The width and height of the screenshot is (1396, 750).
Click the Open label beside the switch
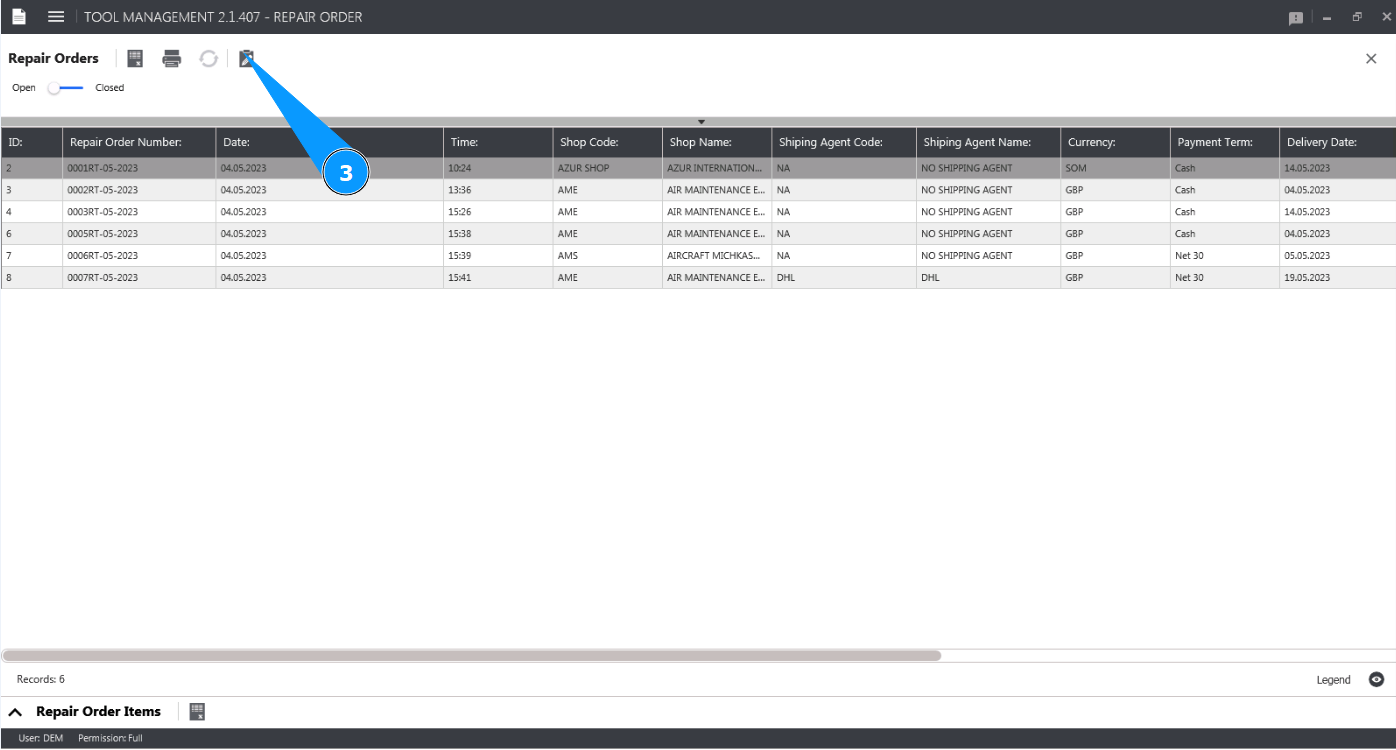[x=24, y=88]
